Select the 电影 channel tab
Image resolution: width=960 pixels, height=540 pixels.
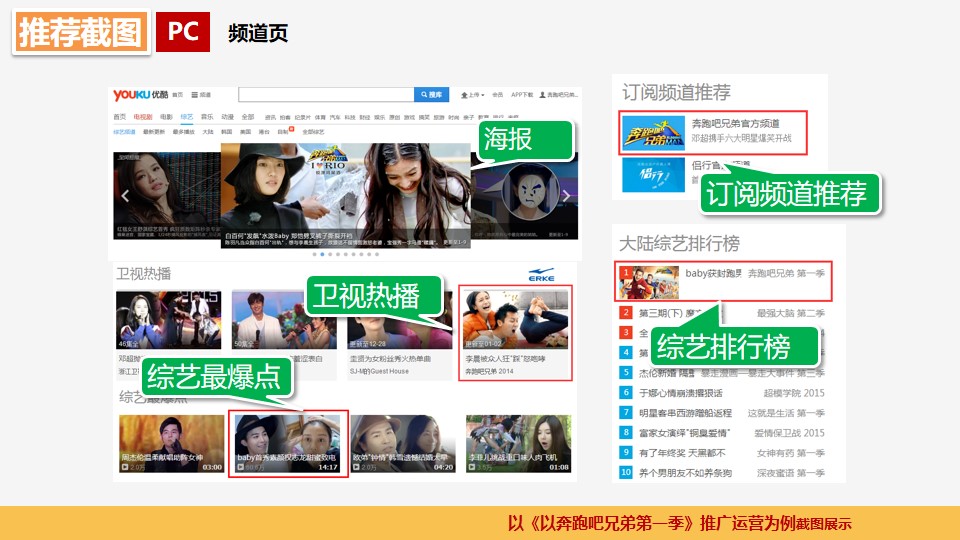[166, 116]
